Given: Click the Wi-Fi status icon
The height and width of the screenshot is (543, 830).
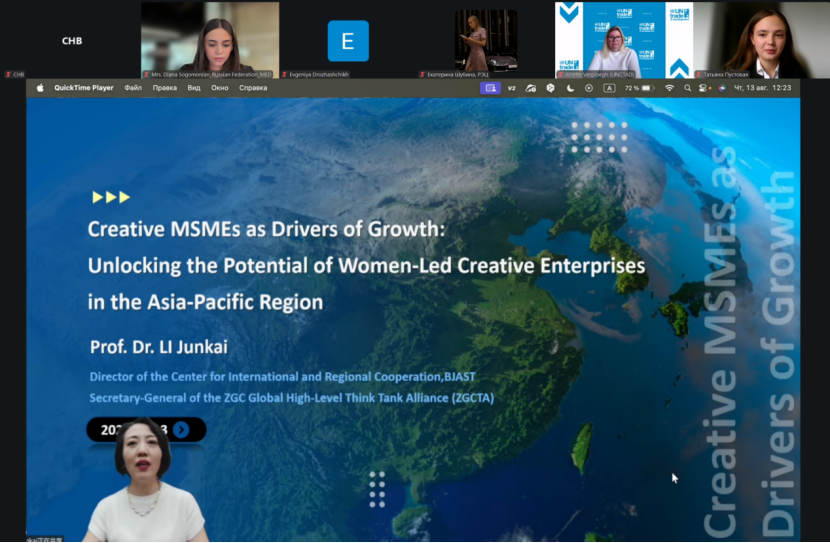Looking at the screenshot, I should click(670, 88).
